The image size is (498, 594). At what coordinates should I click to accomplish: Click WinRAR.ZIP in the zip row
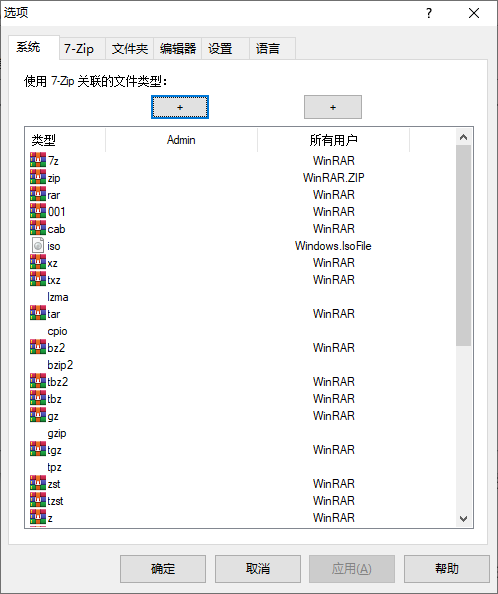pyautogui.click(x=334, y=178)
